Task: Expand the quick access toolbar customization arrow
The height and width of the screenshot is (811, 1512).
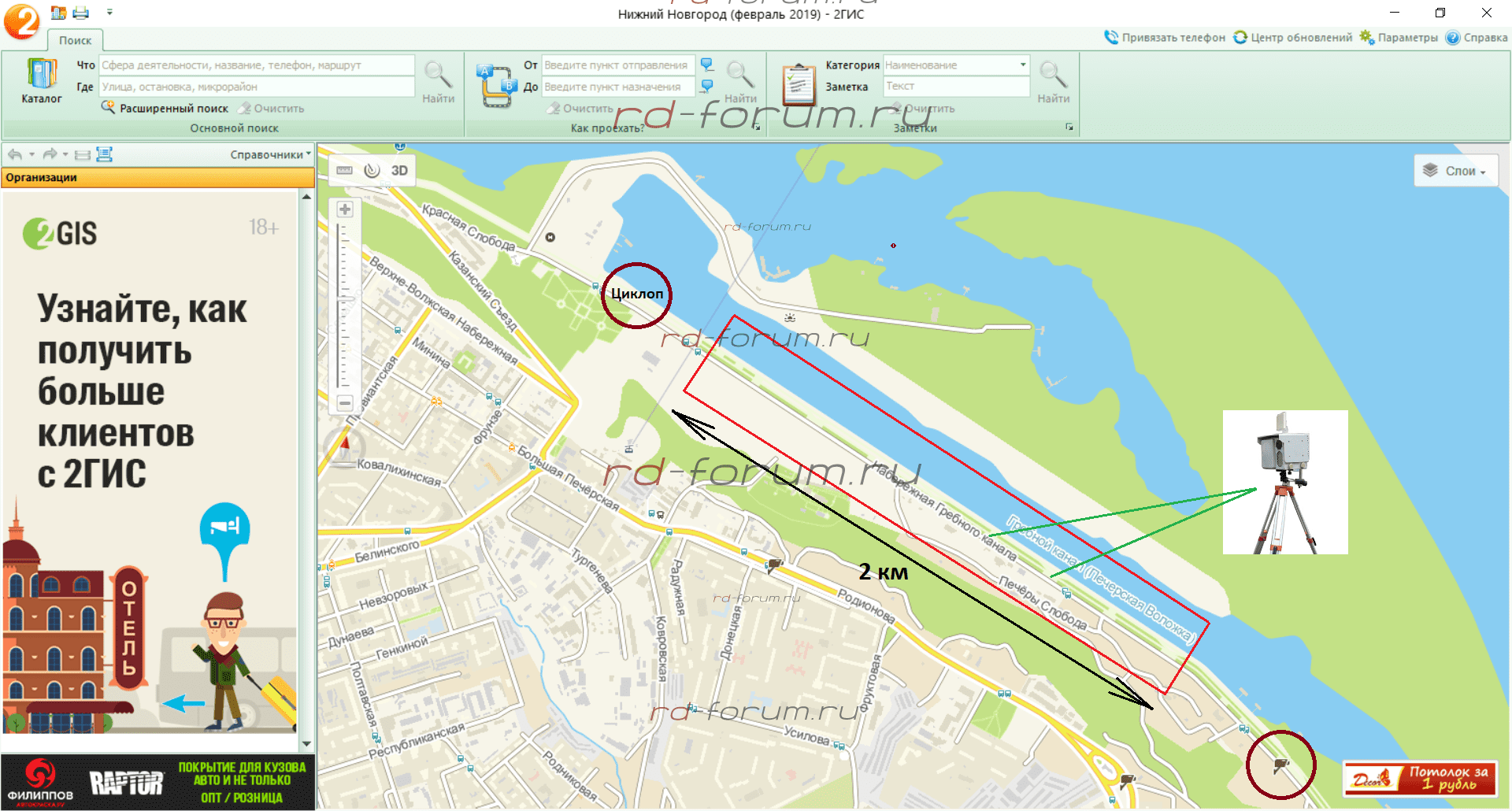Action: tap(109, 13)
